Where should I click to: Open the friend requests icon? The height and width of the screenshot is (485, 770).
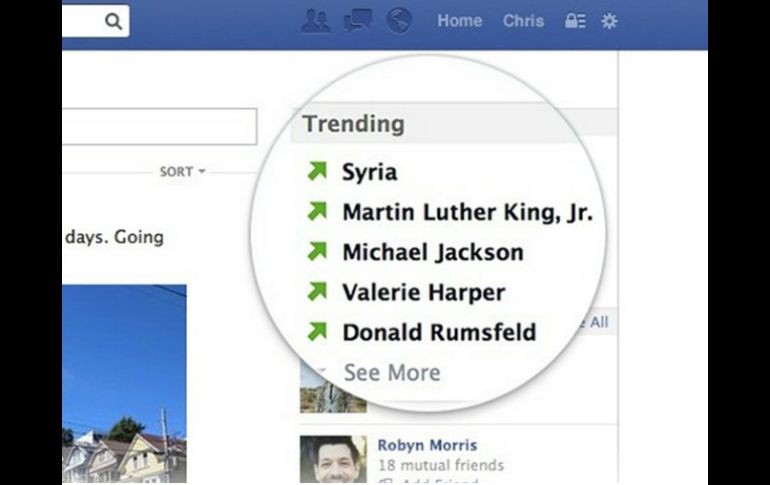click(x=315, y=21)
